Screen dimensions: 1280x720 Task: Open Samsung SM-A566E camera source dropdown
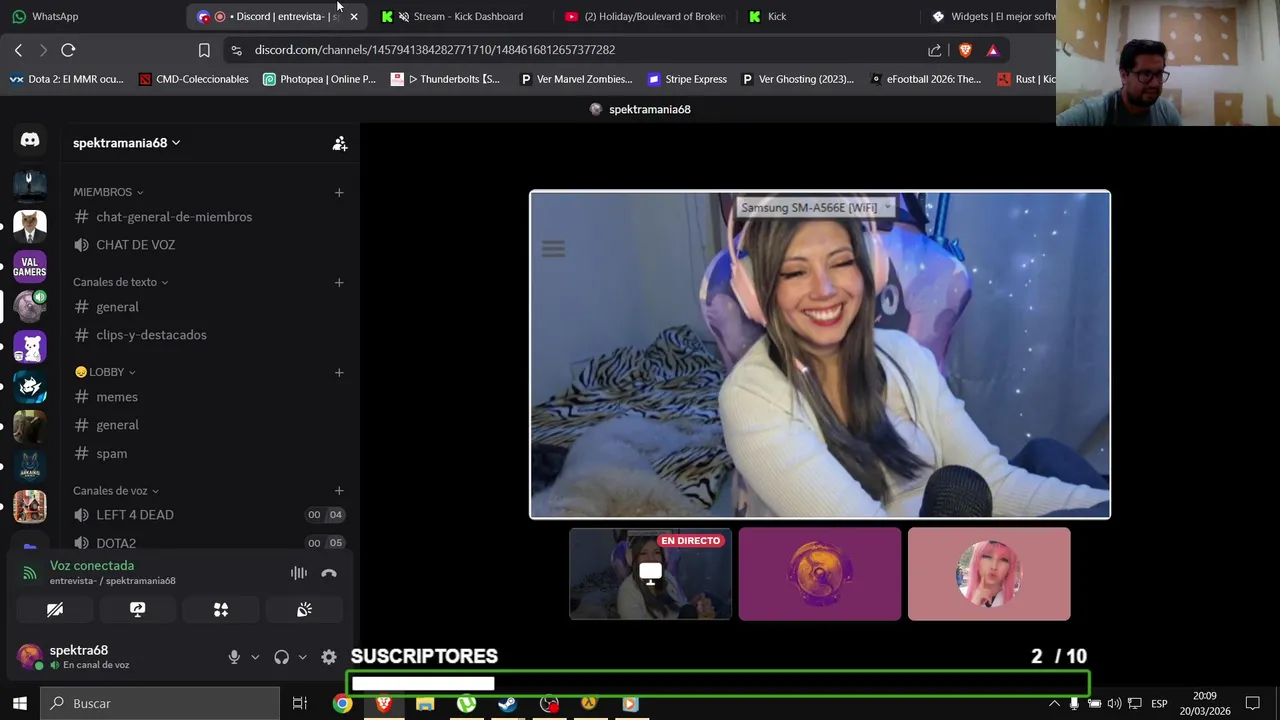click(815, 207)
